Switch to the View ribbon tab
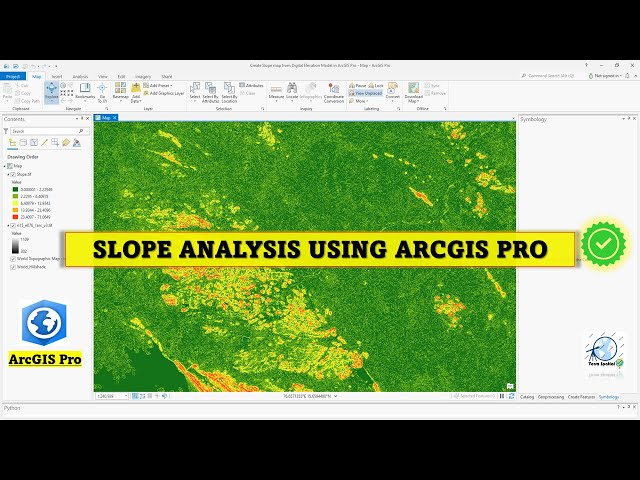 (x=103, y=76)
